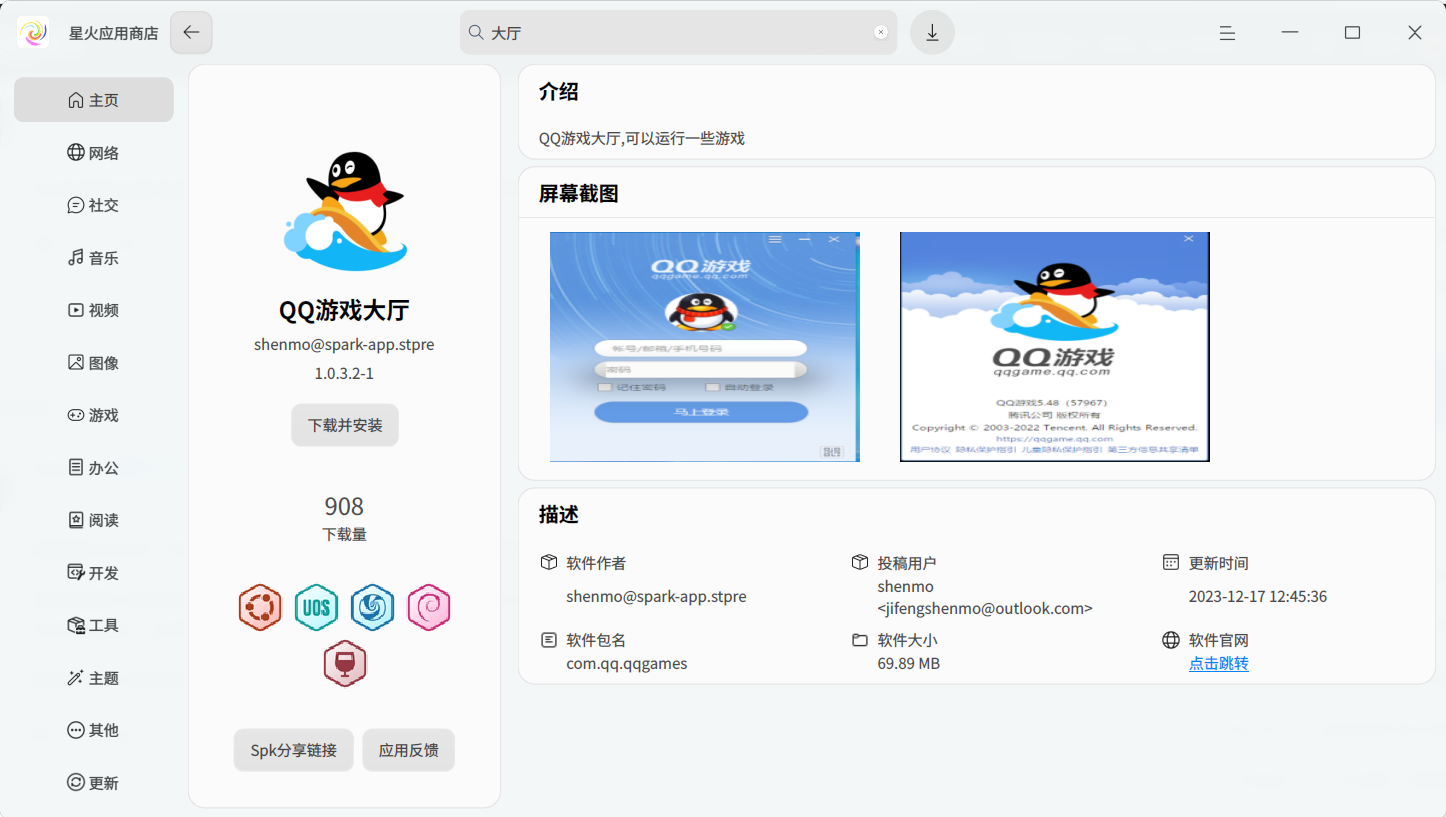Focus the search box containing 大厅
Screen dimensions: 1446x817
coord(678,32)
